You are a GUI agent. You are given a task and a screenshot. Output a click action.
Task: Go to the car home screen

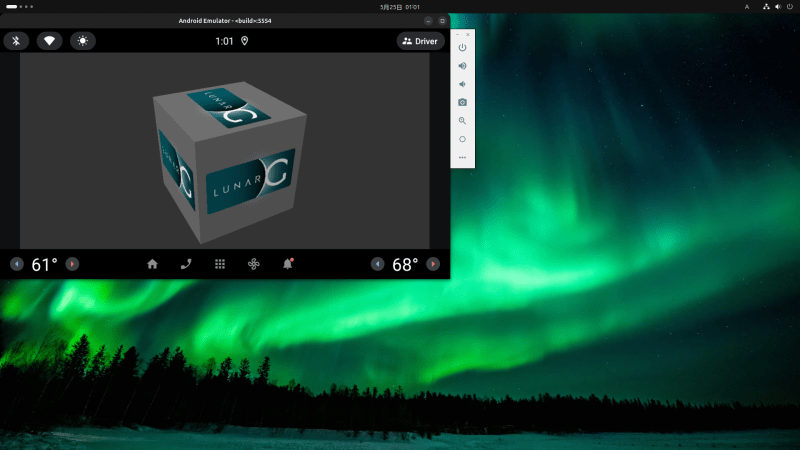tap(152, 264)
